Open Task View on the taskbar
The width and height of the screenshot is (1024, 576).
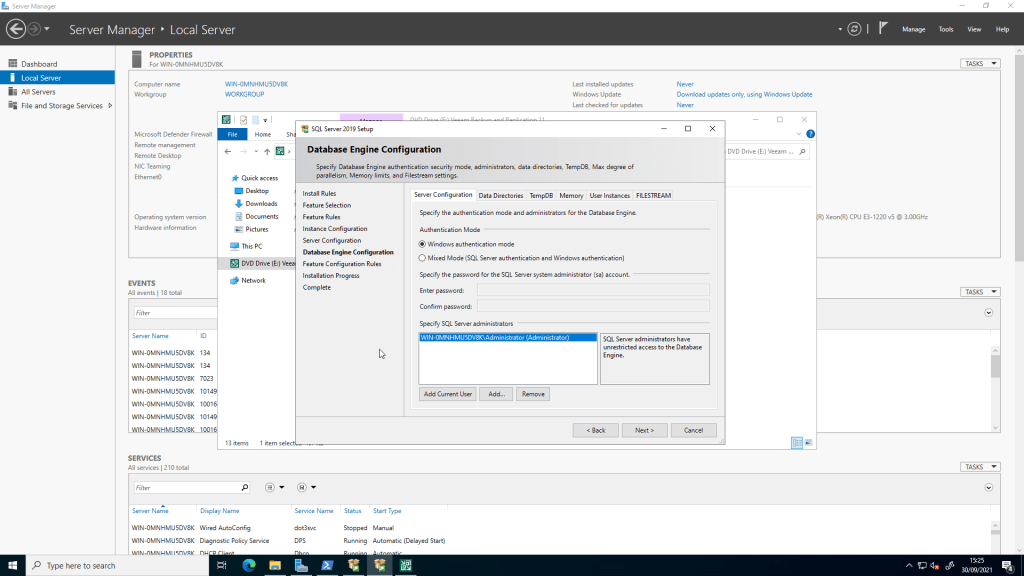click(x=222, y=565)
